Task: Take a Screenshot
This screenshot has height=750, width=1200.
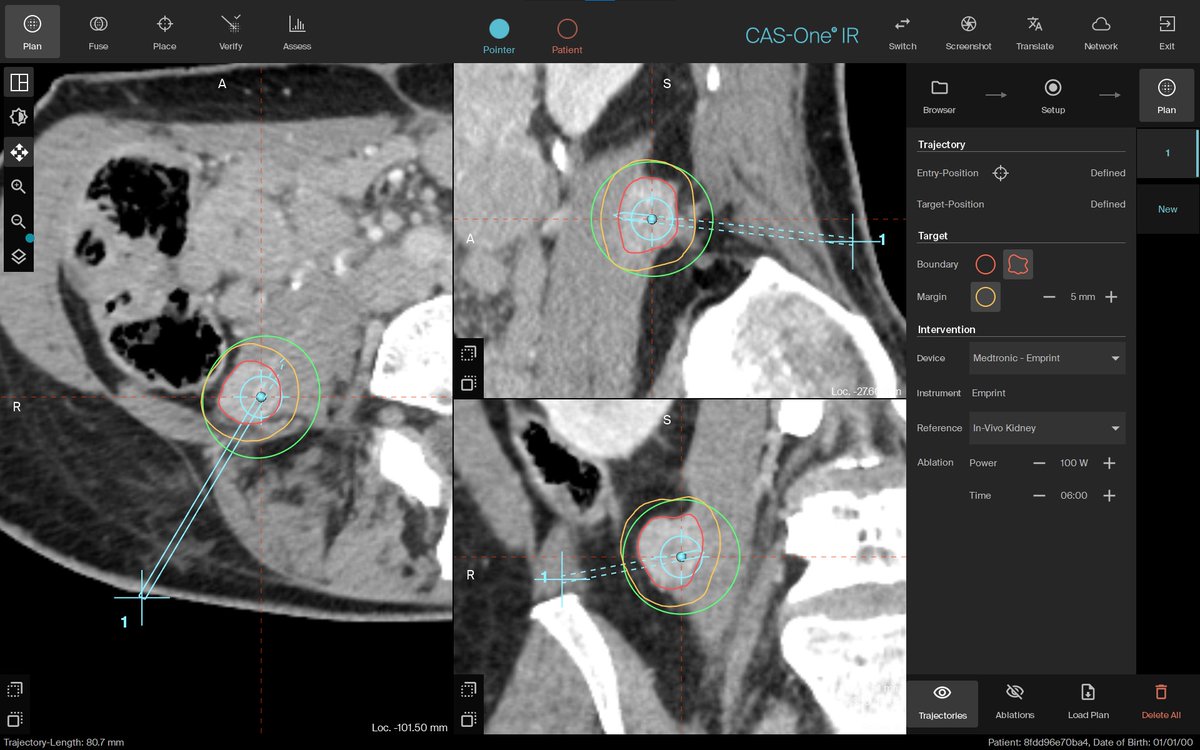Action: coord(968,31)
